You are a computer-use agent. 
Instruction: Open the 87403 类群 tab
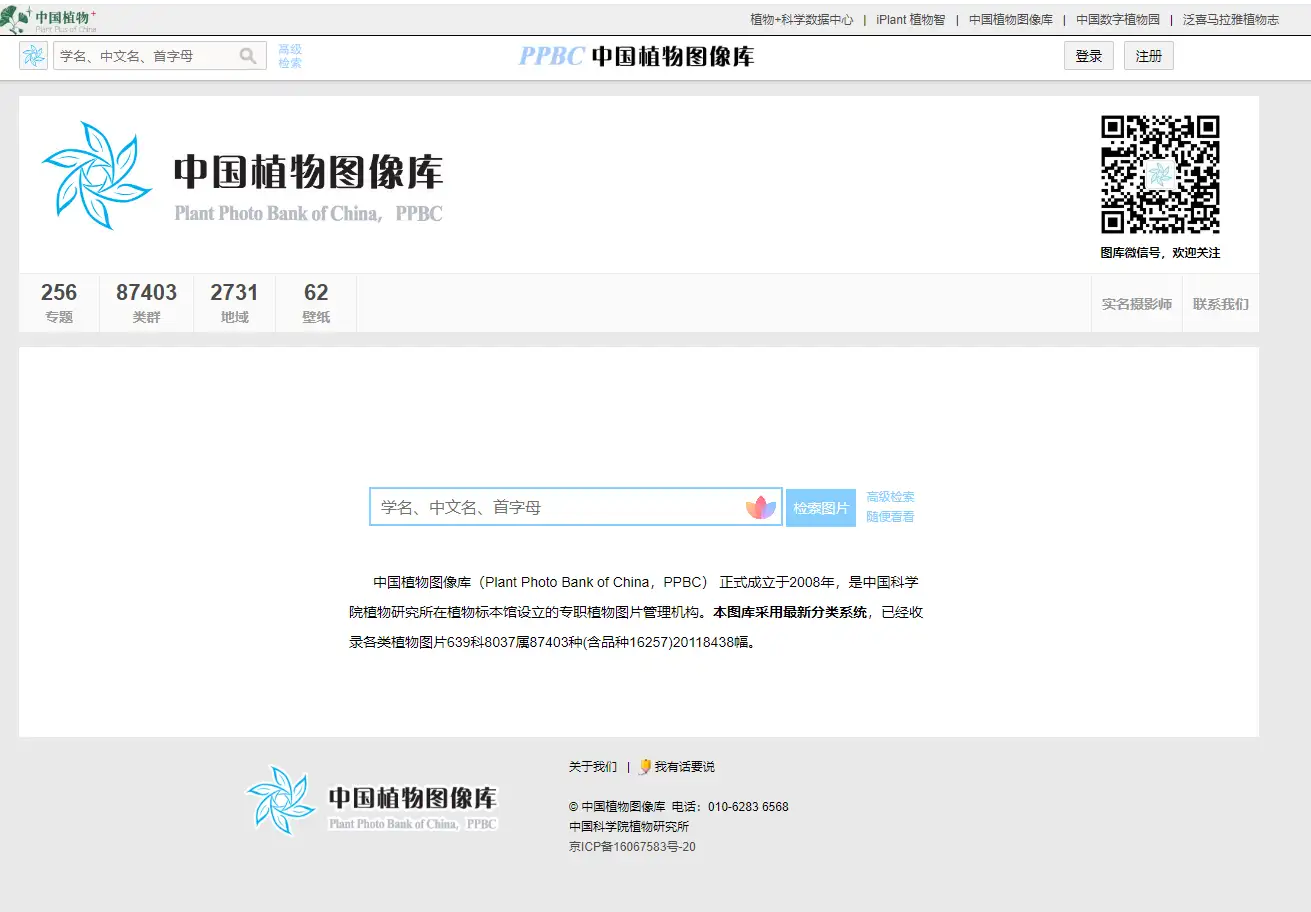(146, 303)
